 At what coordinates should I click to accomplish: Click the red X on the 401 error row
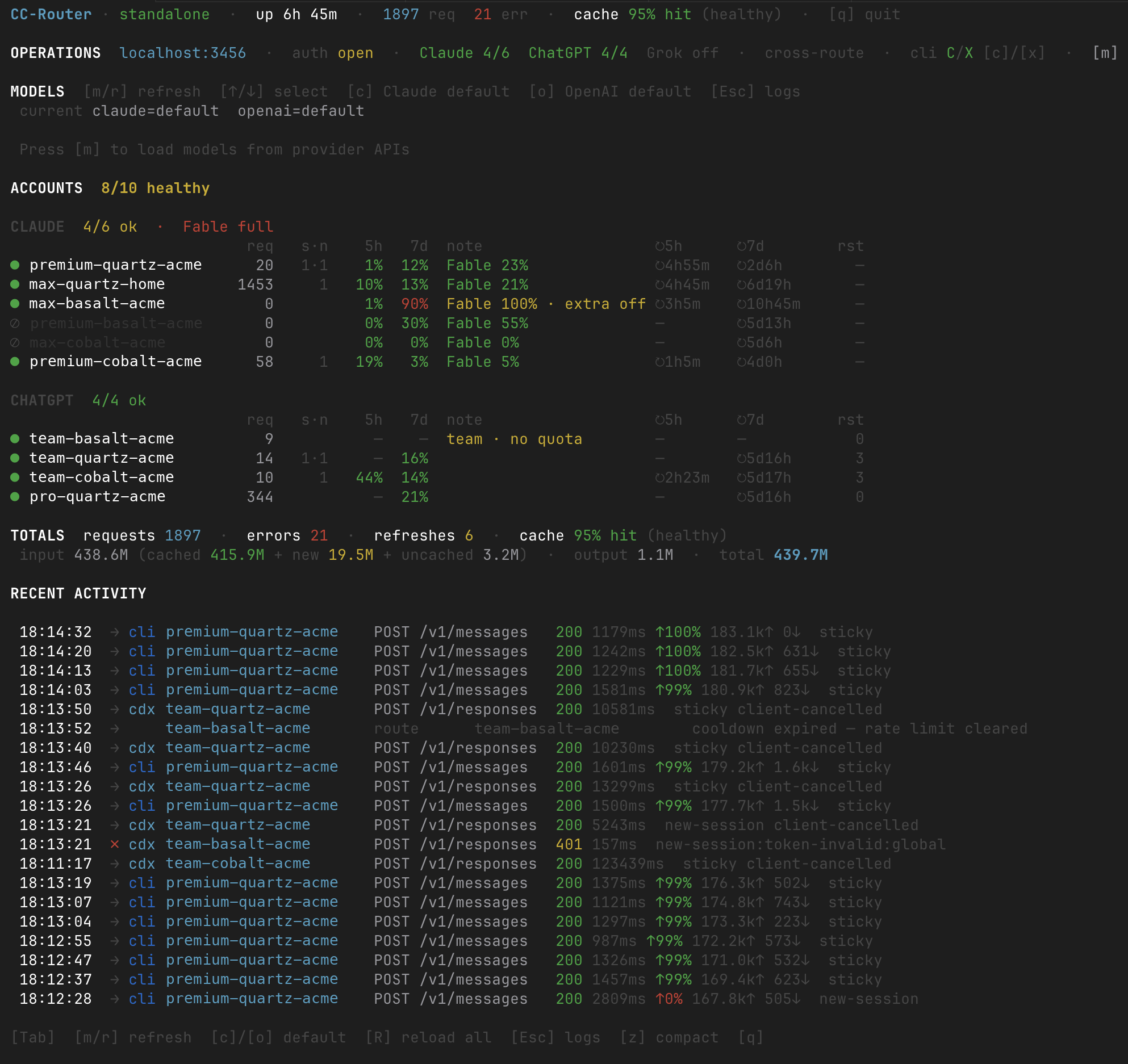tap(115, 844)
